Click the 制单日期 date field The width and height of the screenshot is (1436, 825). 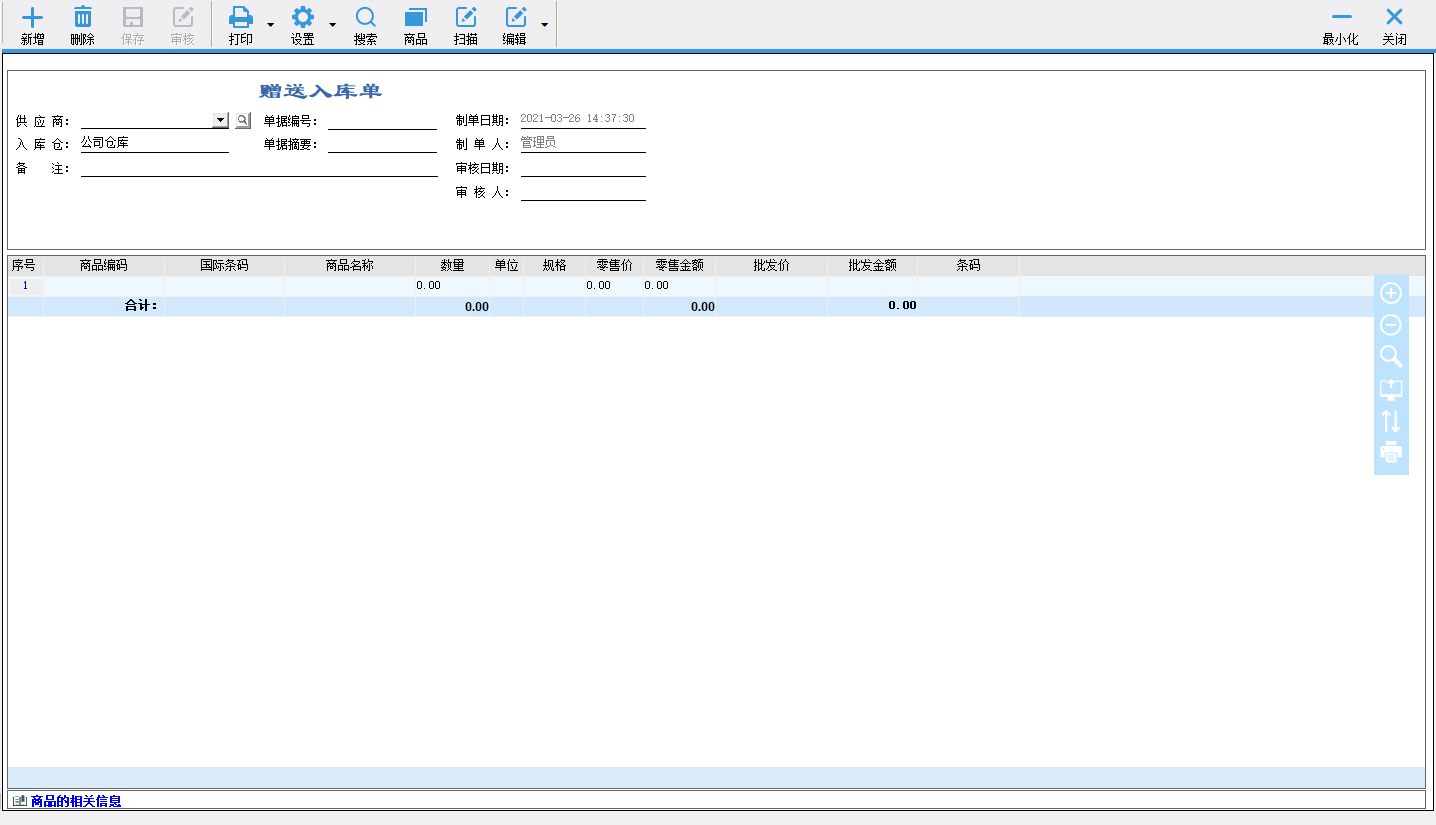[x=583, y=119]
